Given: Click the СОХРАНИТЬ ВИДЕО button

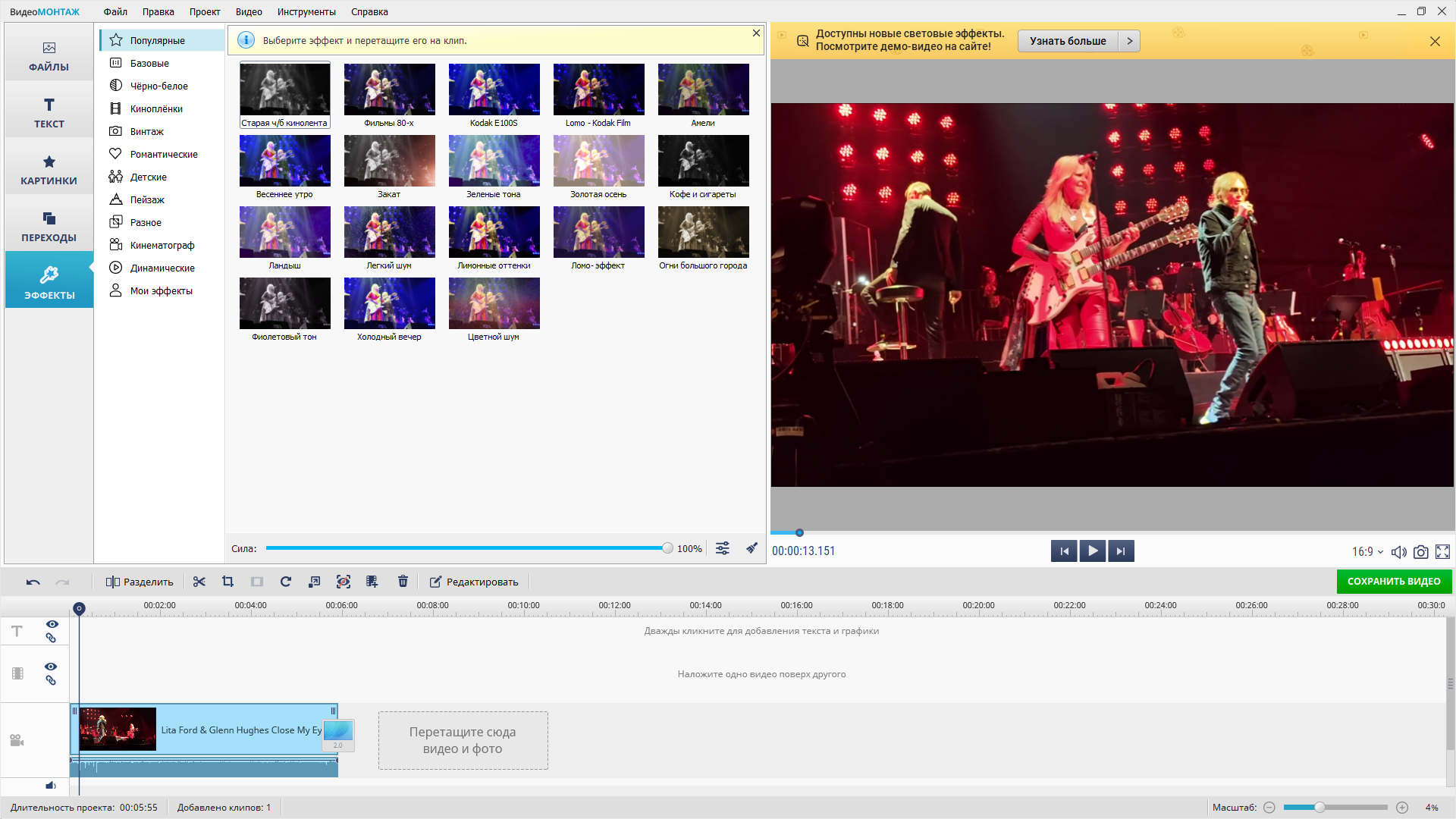Looking at the screenshot, I should coord(1394,582).
